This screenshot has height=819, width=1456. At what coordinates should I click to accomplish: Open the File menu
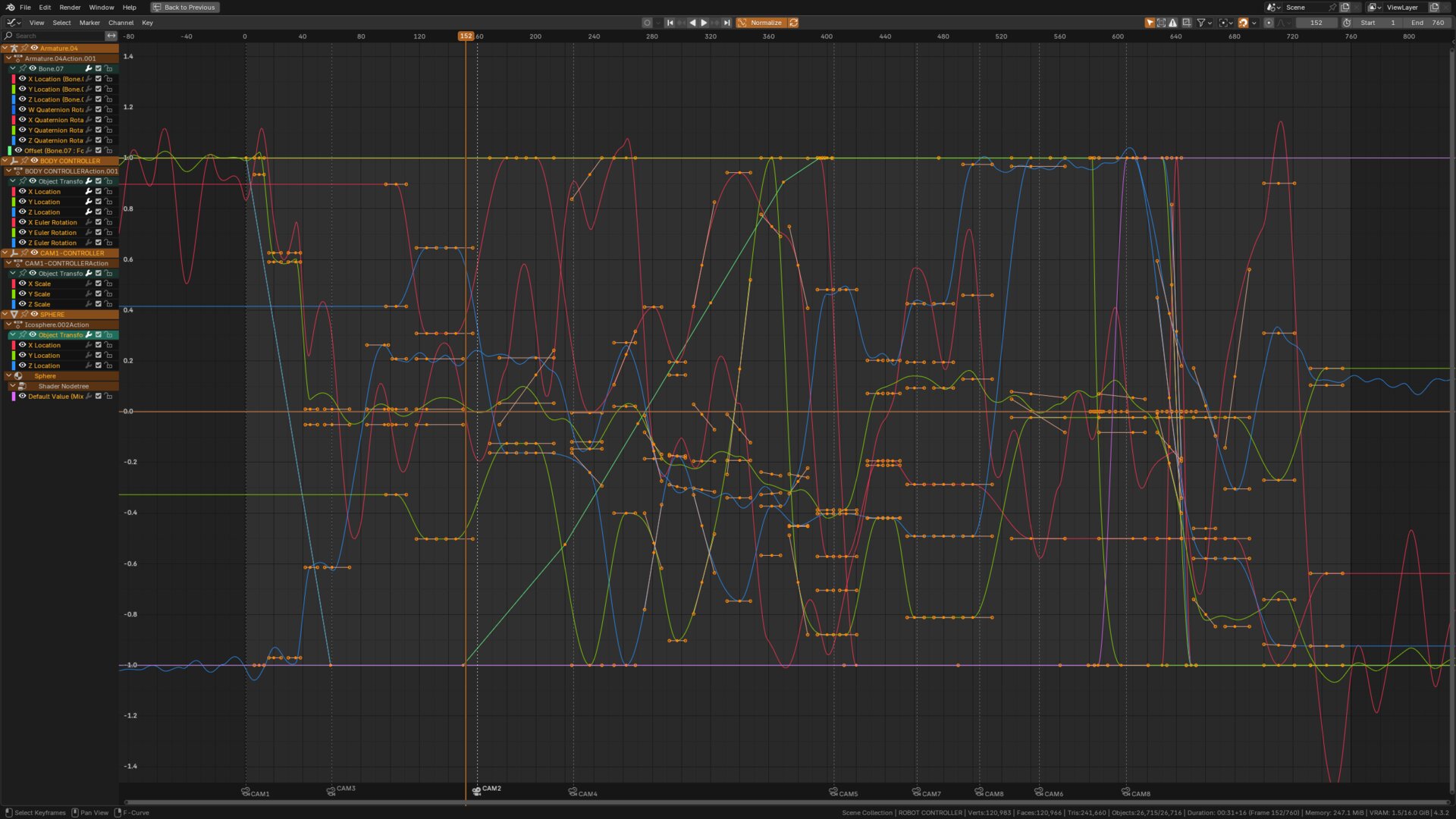click(x=25, y=7)
